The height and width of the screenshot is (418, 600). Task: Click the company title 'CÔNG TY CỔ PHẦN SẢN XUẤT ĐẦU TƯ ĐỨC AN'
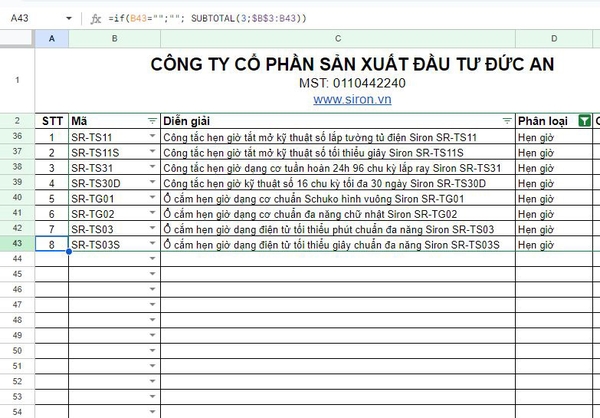pyautogui.click(x=352, y=64)
